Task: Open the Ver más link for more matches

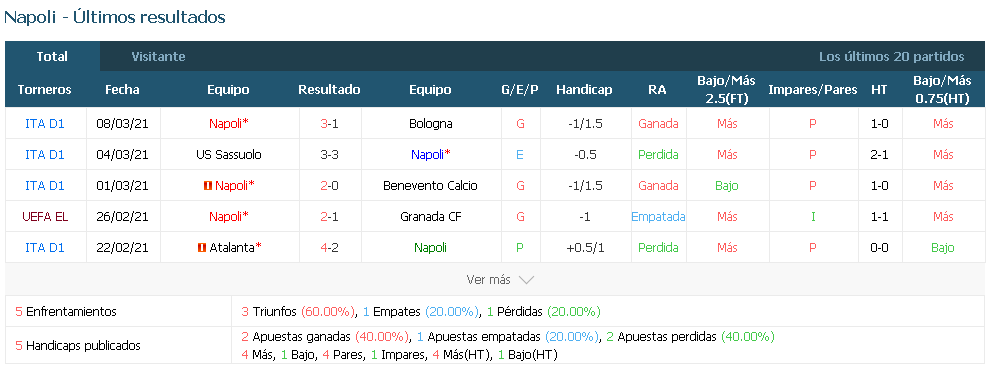Action: point(489,280)
